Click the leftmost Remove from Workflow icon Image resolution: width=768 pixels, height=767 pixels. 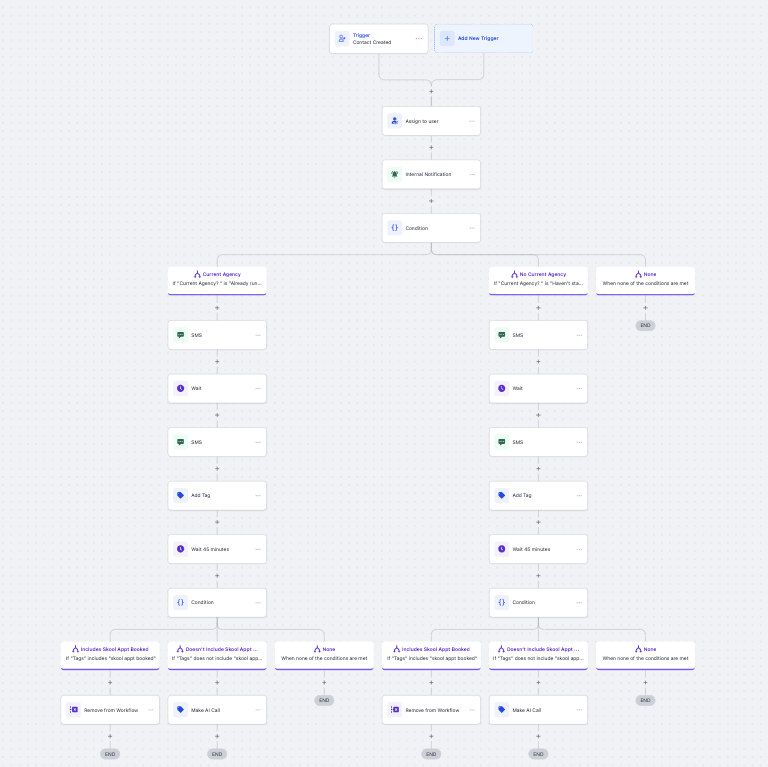tap(74, 710)
